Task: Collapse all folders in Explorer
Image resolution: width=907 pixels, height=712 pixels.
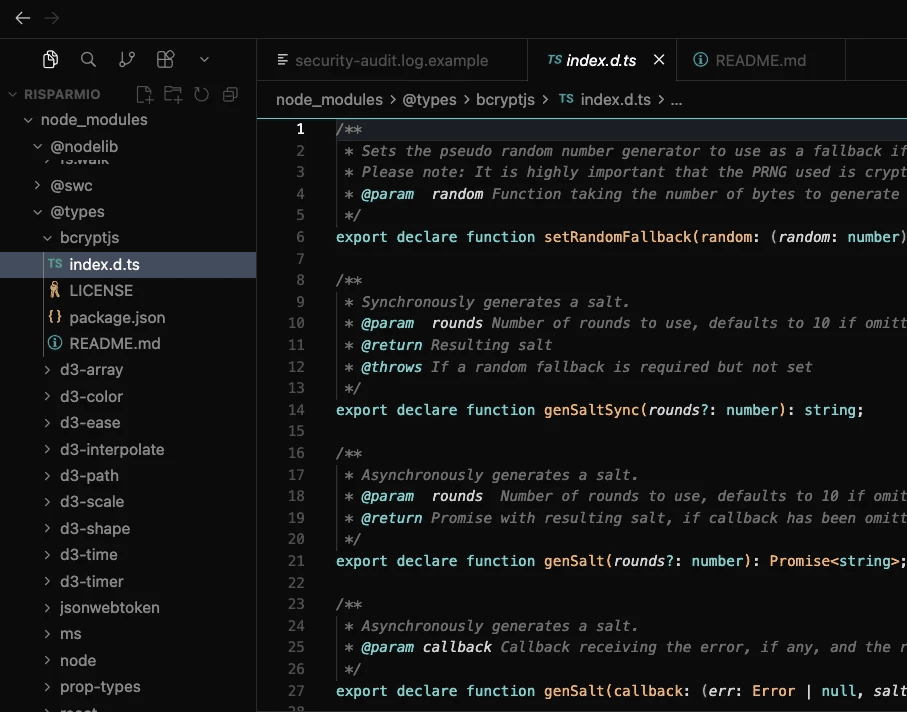Action: pyautogui.click(x=230, y=94)
